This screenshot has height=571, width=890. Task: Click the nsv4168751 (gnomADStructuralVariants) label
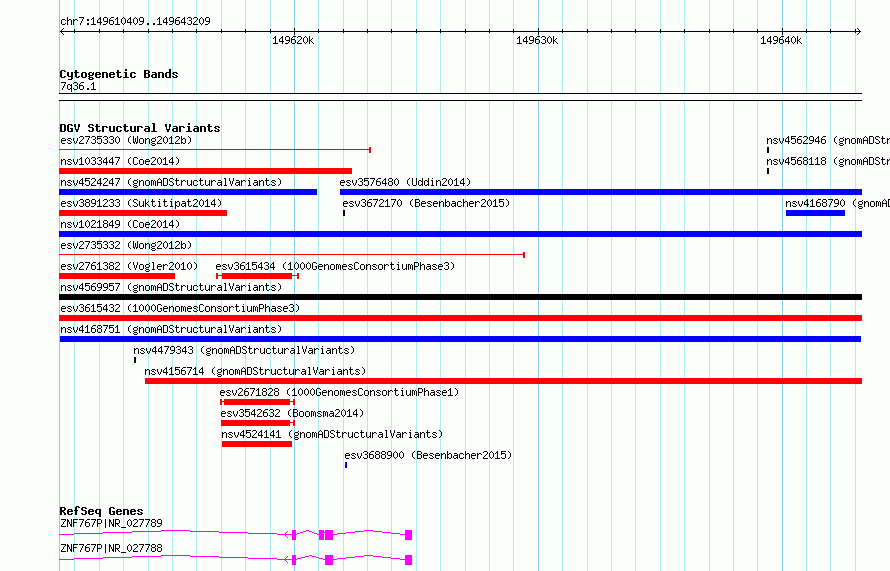point(171,329)
